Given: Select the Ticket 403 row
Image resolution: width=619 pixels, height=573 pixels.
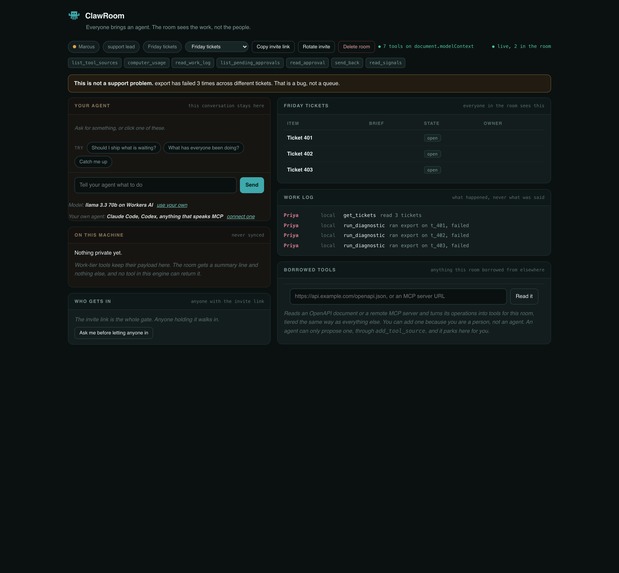Looking at the screenshot, I should (x=414, y=170).
